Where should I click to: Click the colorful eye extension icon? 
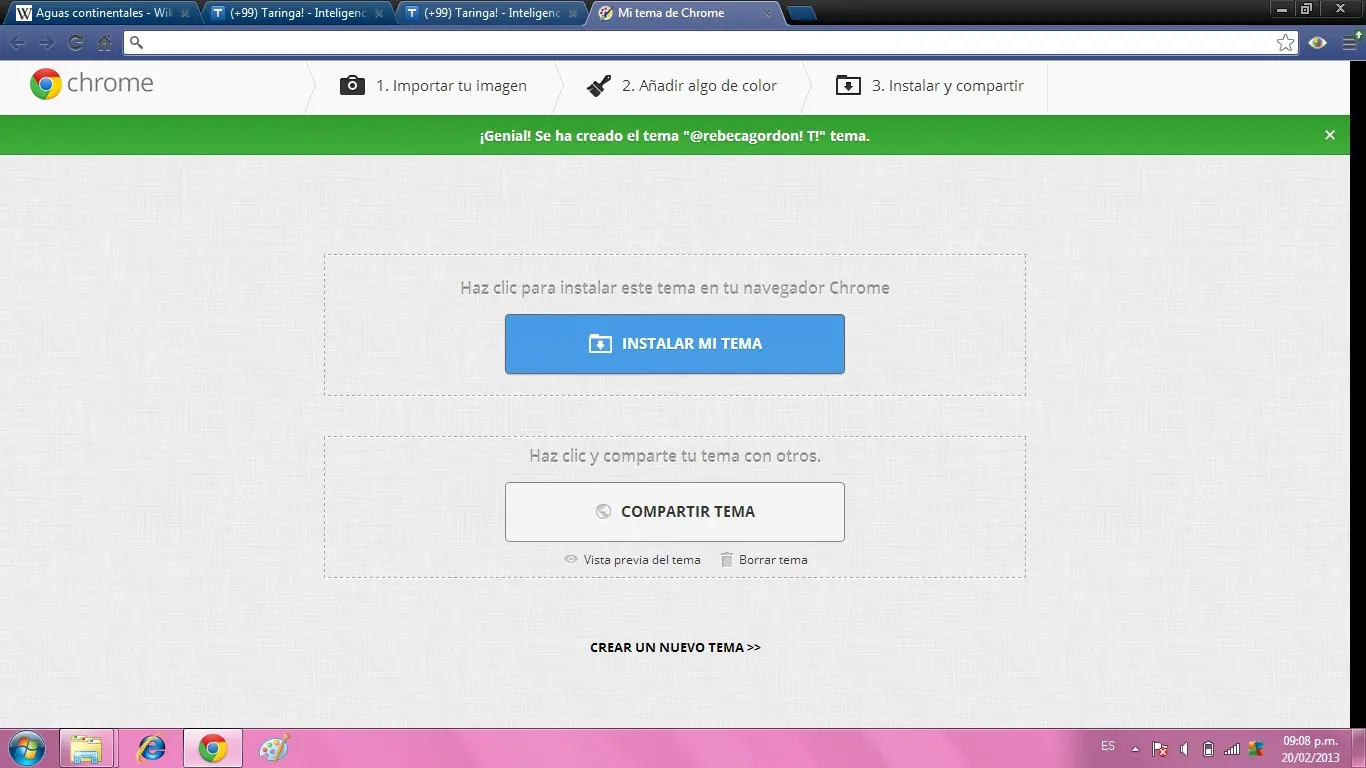point(1317,43)
